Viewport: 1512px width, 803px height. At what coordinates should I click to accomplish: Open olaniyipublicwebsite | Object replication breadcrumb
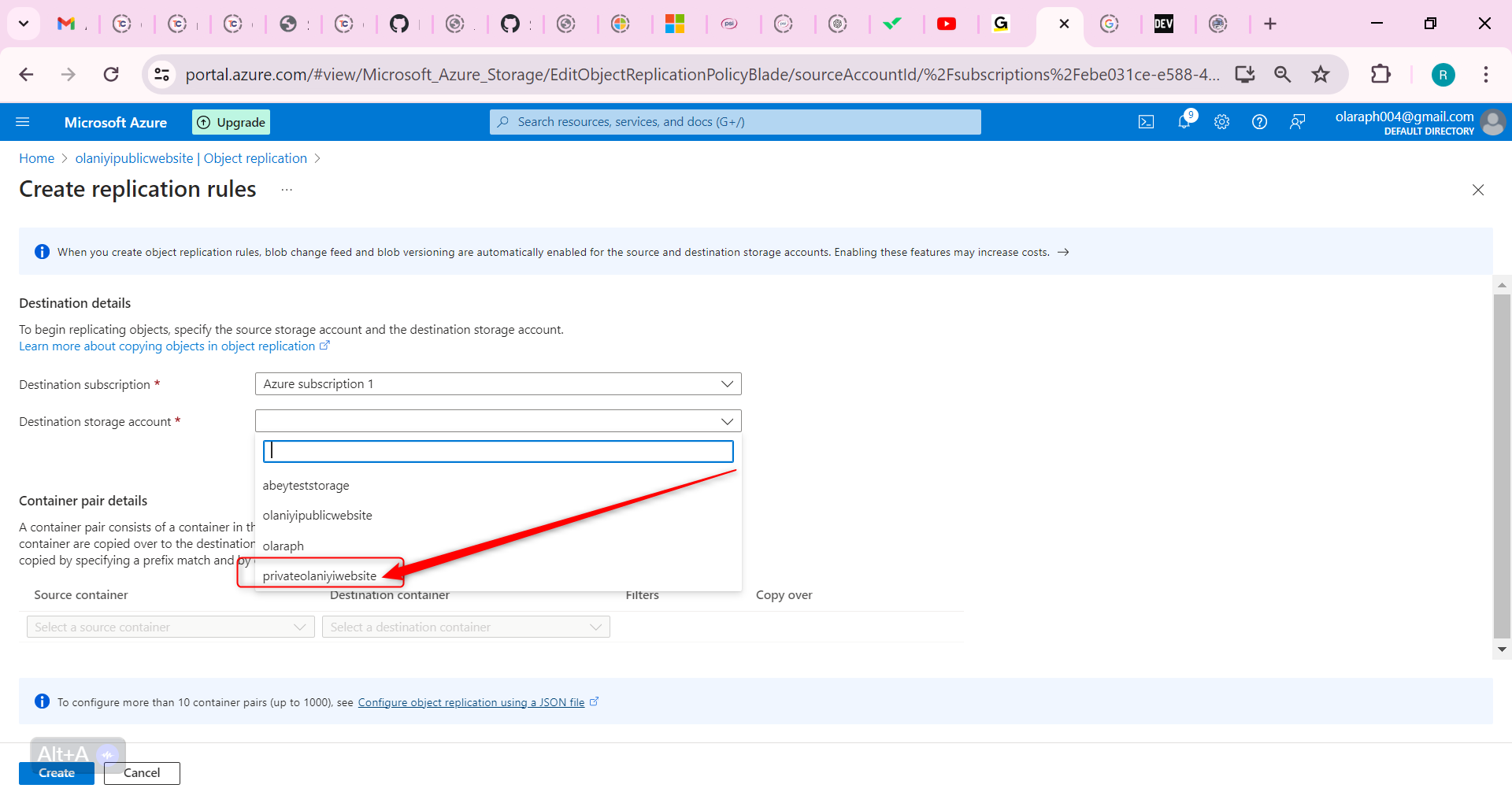(191, 158)
